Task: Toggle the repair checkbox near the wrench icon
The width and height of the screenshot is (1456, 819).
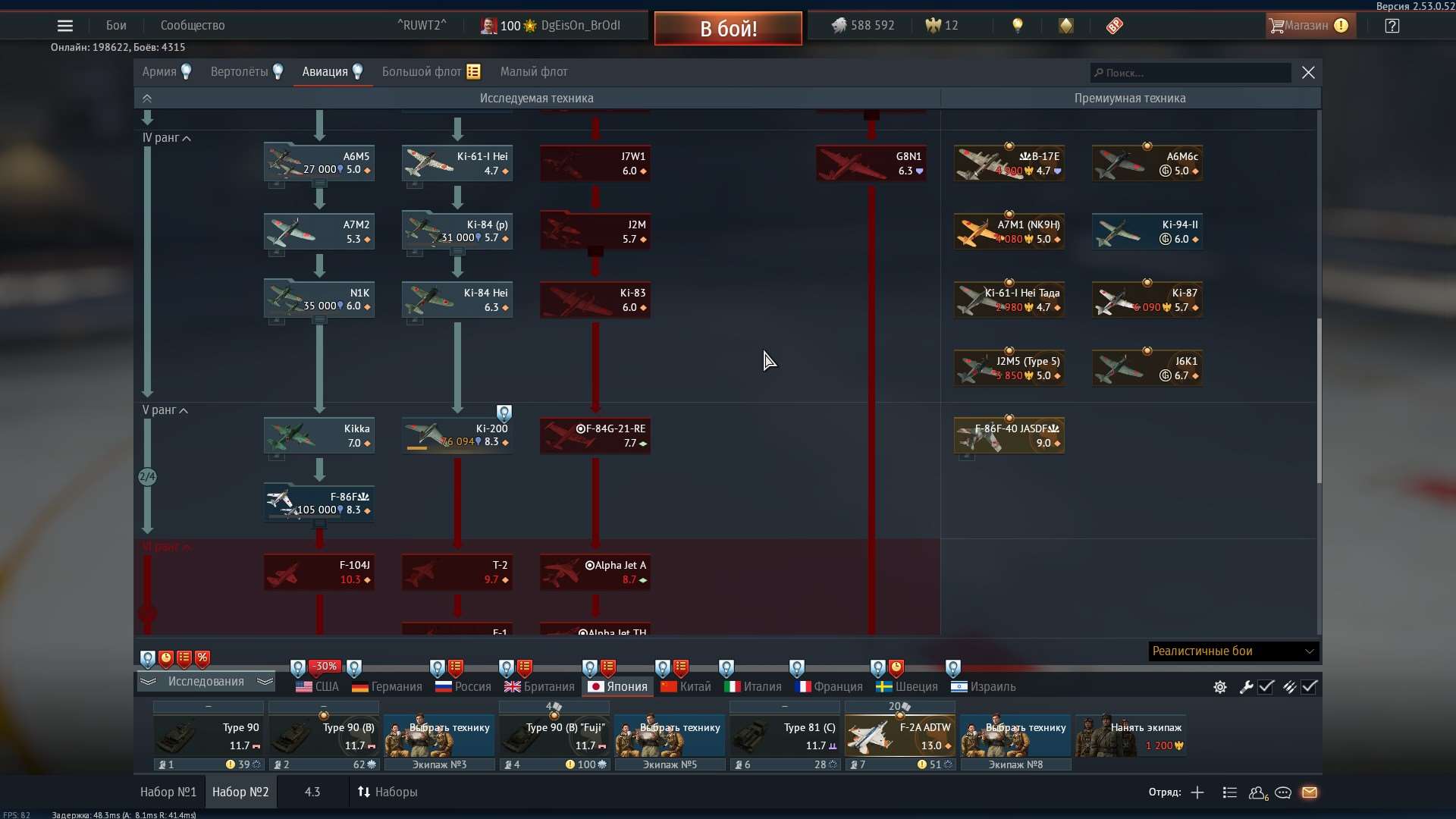Action: click(1267, 687)
